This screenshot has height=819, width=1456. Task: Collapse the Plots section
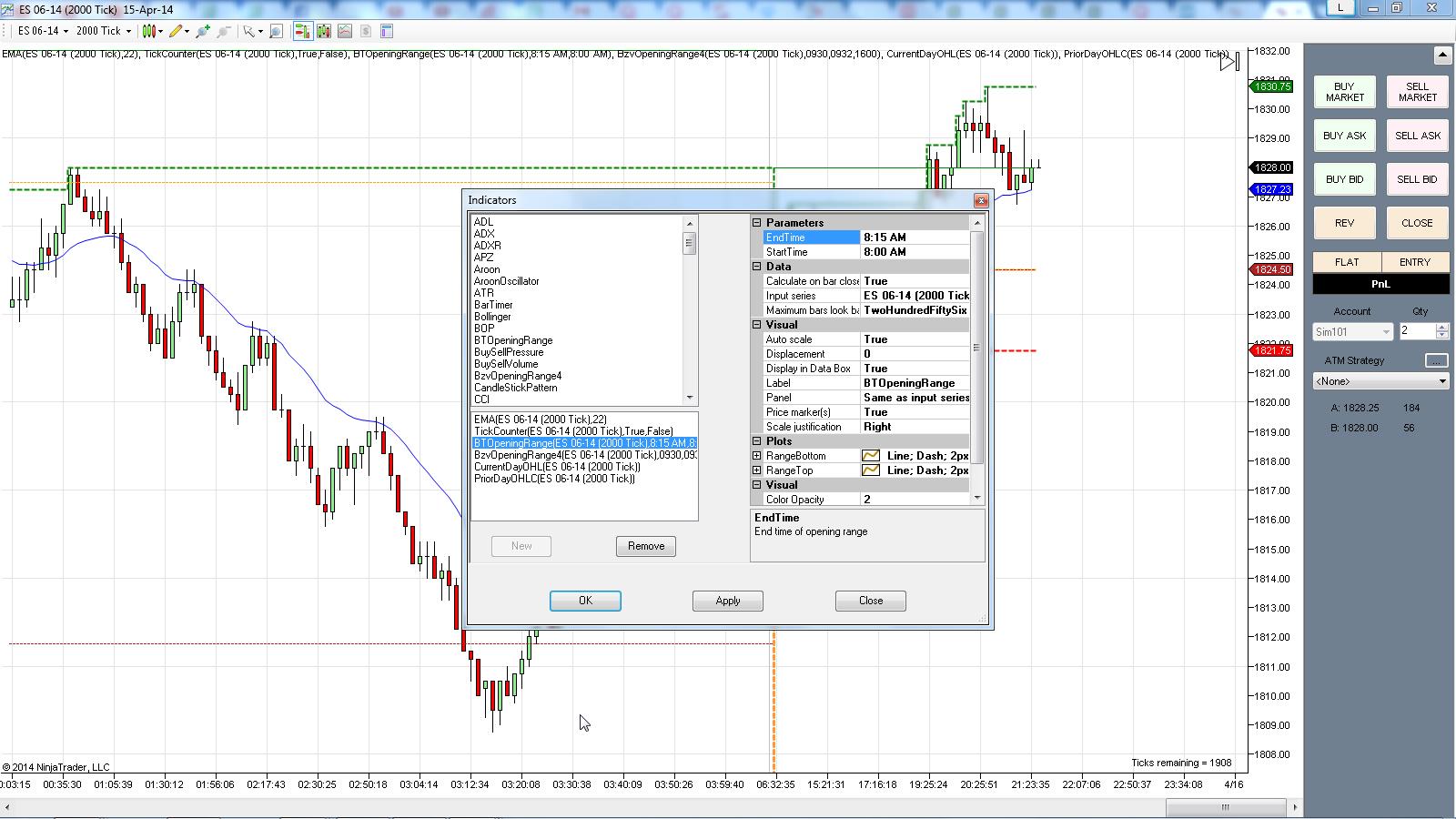pyautogui.click(x=756, y=441)
